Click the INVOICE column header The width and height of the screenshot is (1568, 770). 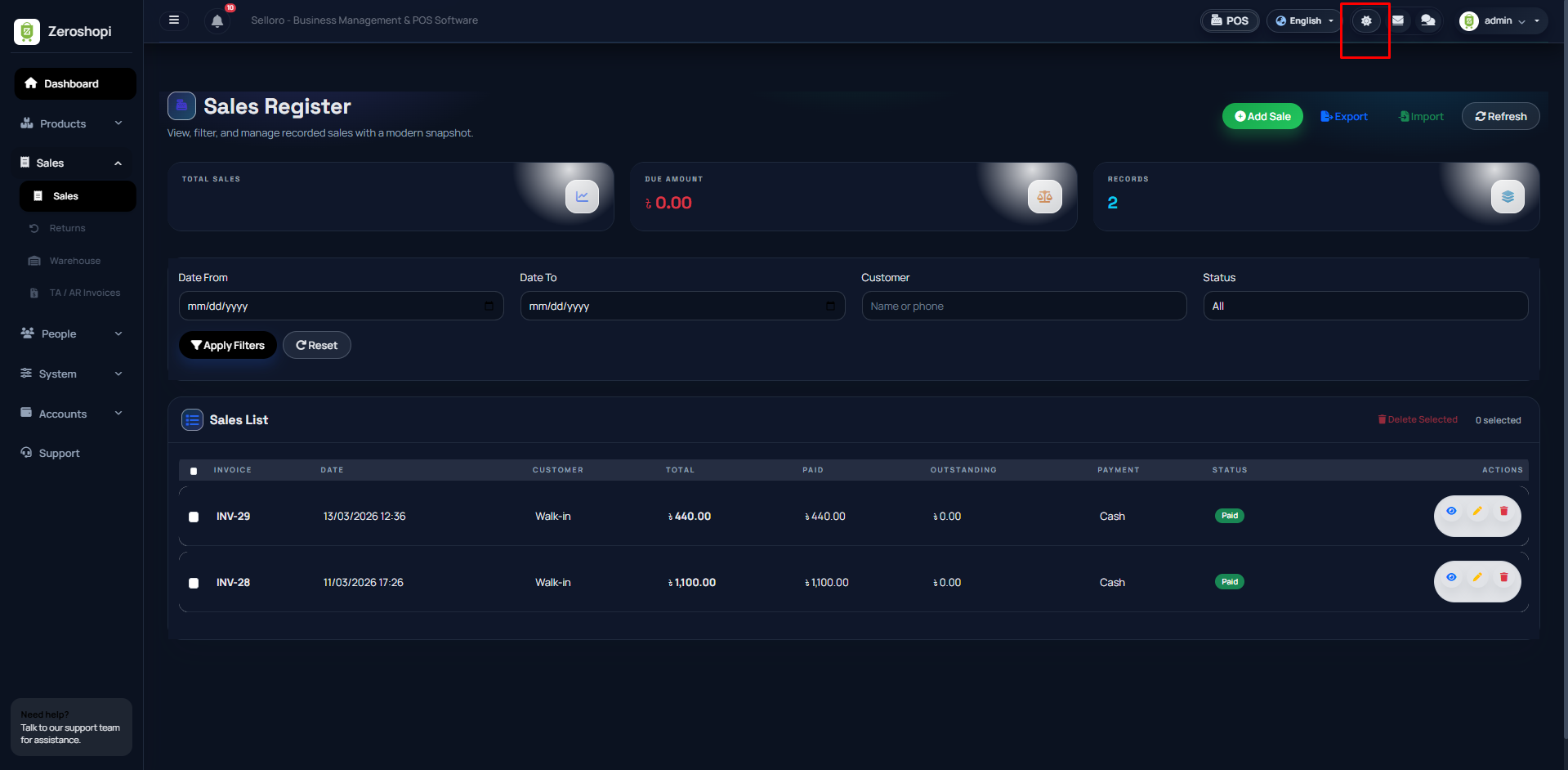233,470
